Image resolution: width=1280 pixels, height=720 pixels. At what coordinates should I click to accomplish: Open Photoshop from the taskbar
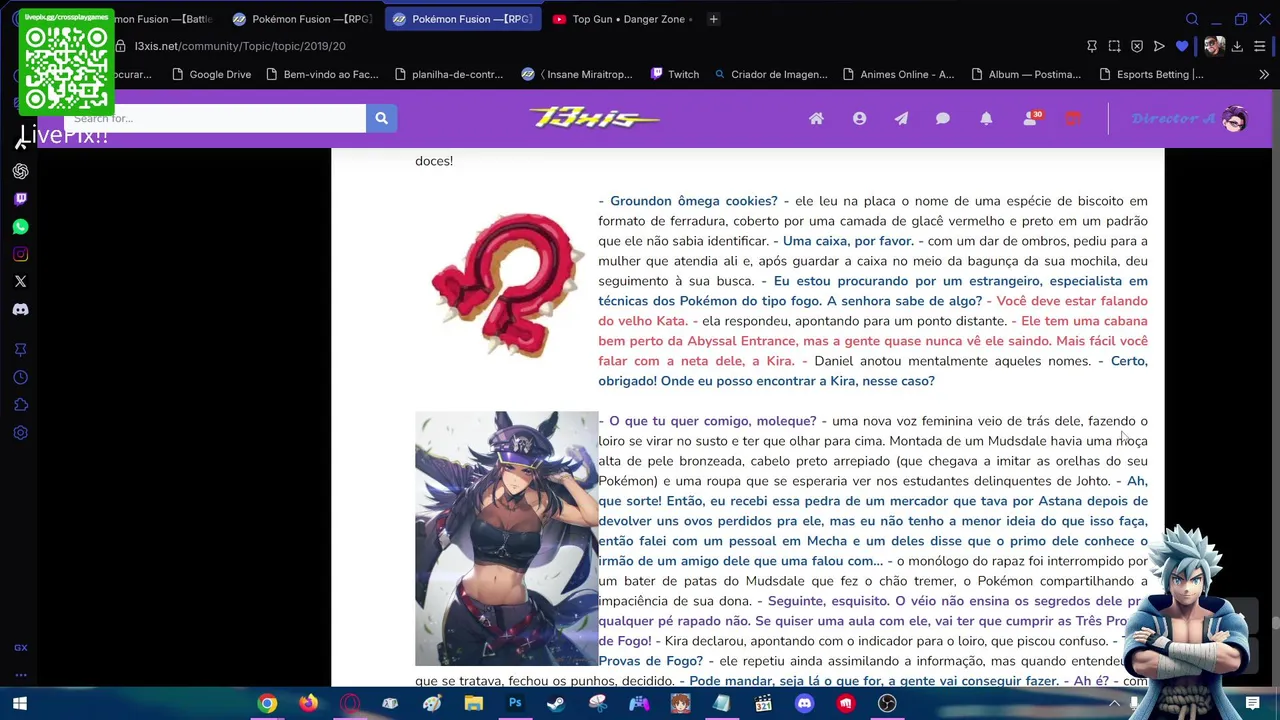515,704
